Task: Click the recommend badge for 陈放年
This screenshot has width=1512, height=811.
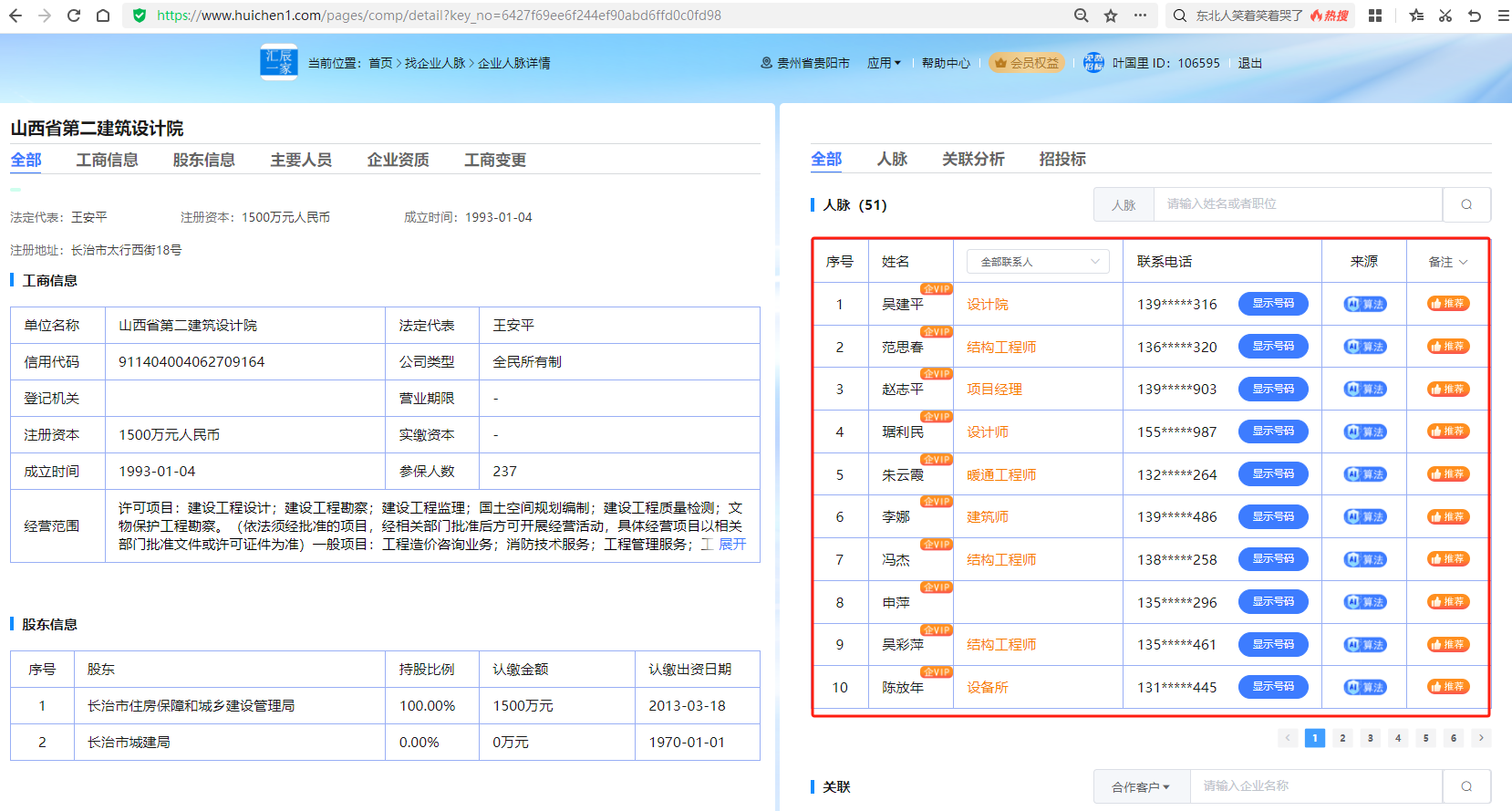Action: click(1448, 687)
